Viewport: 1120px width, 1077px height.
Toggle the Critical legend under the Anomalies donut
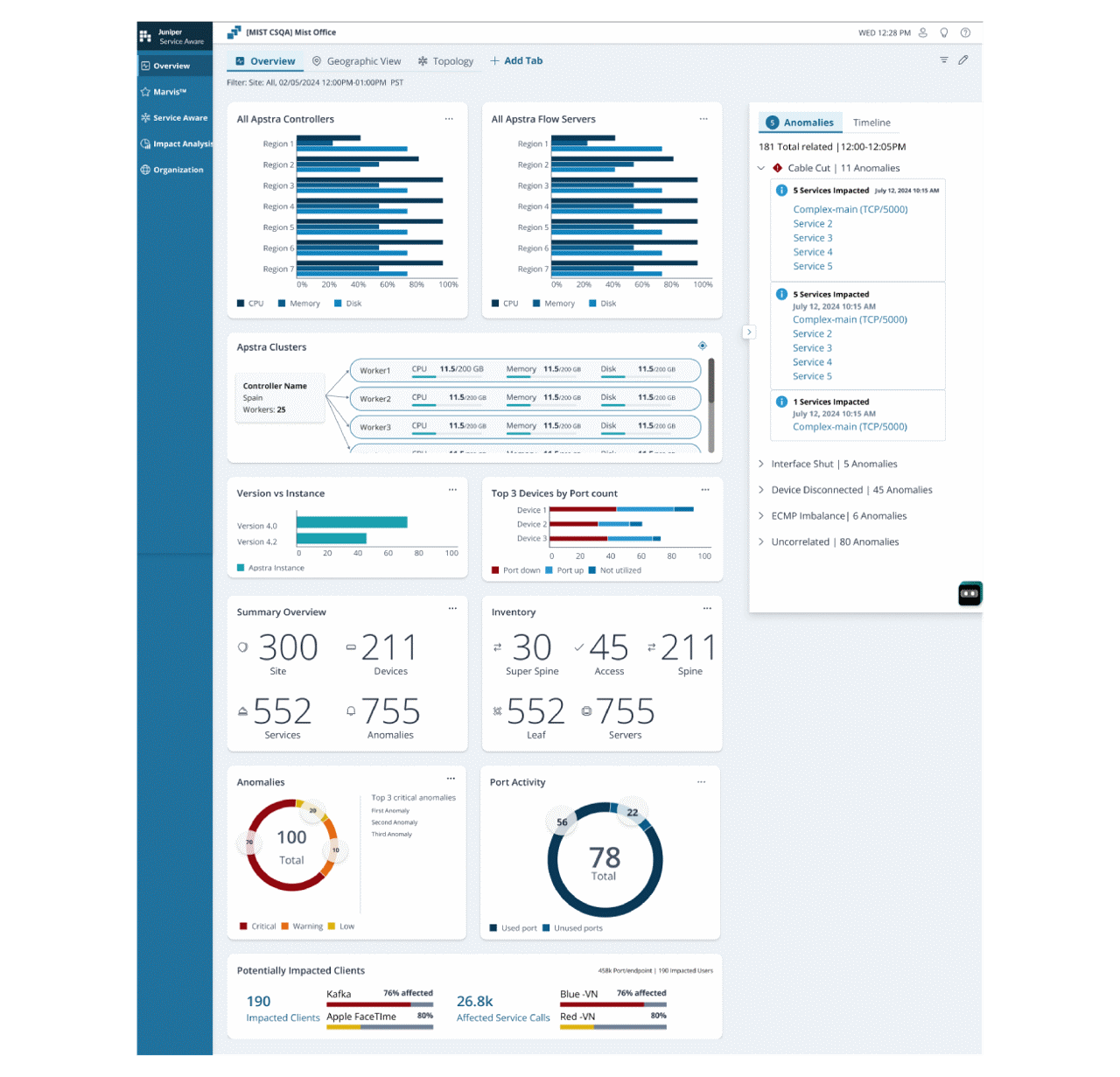point(258,926)
